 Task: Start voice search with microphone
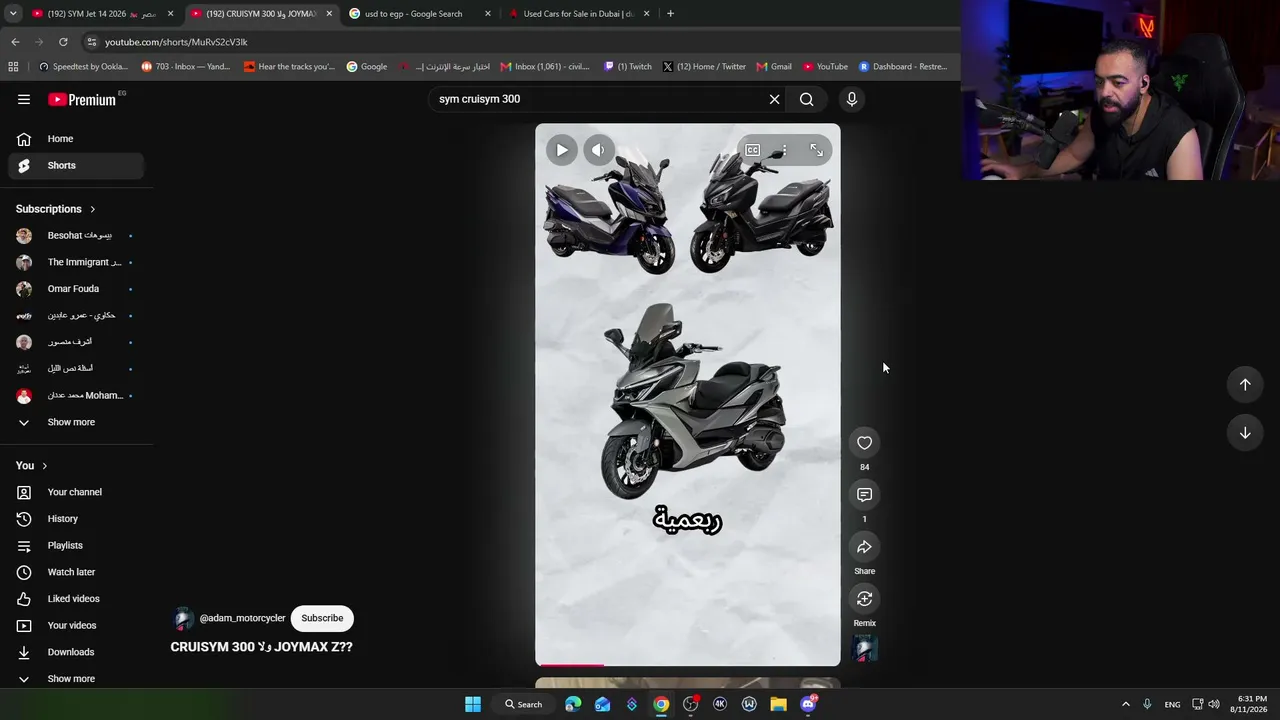tap(852, 99)
